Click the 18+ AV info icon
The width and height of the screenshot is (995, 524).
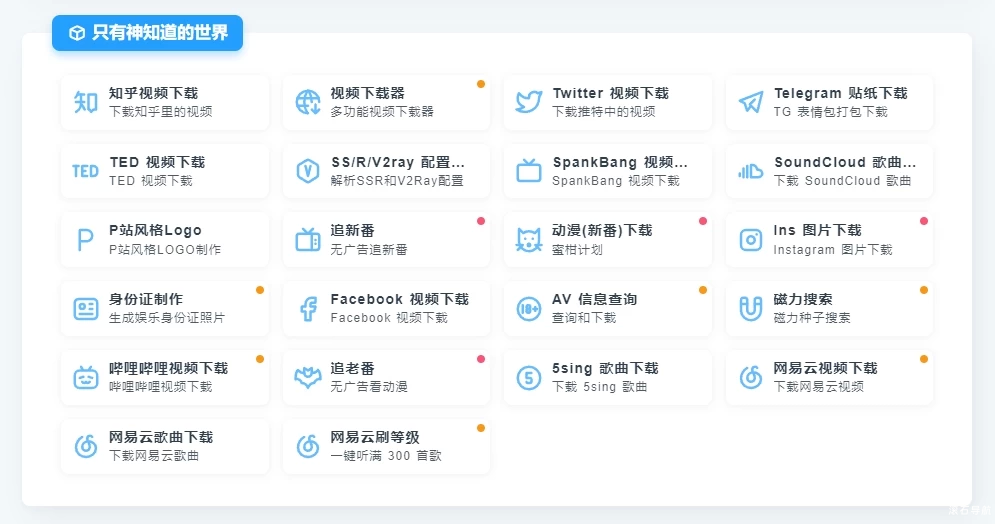pyautogui.click(x=529, y=308)
